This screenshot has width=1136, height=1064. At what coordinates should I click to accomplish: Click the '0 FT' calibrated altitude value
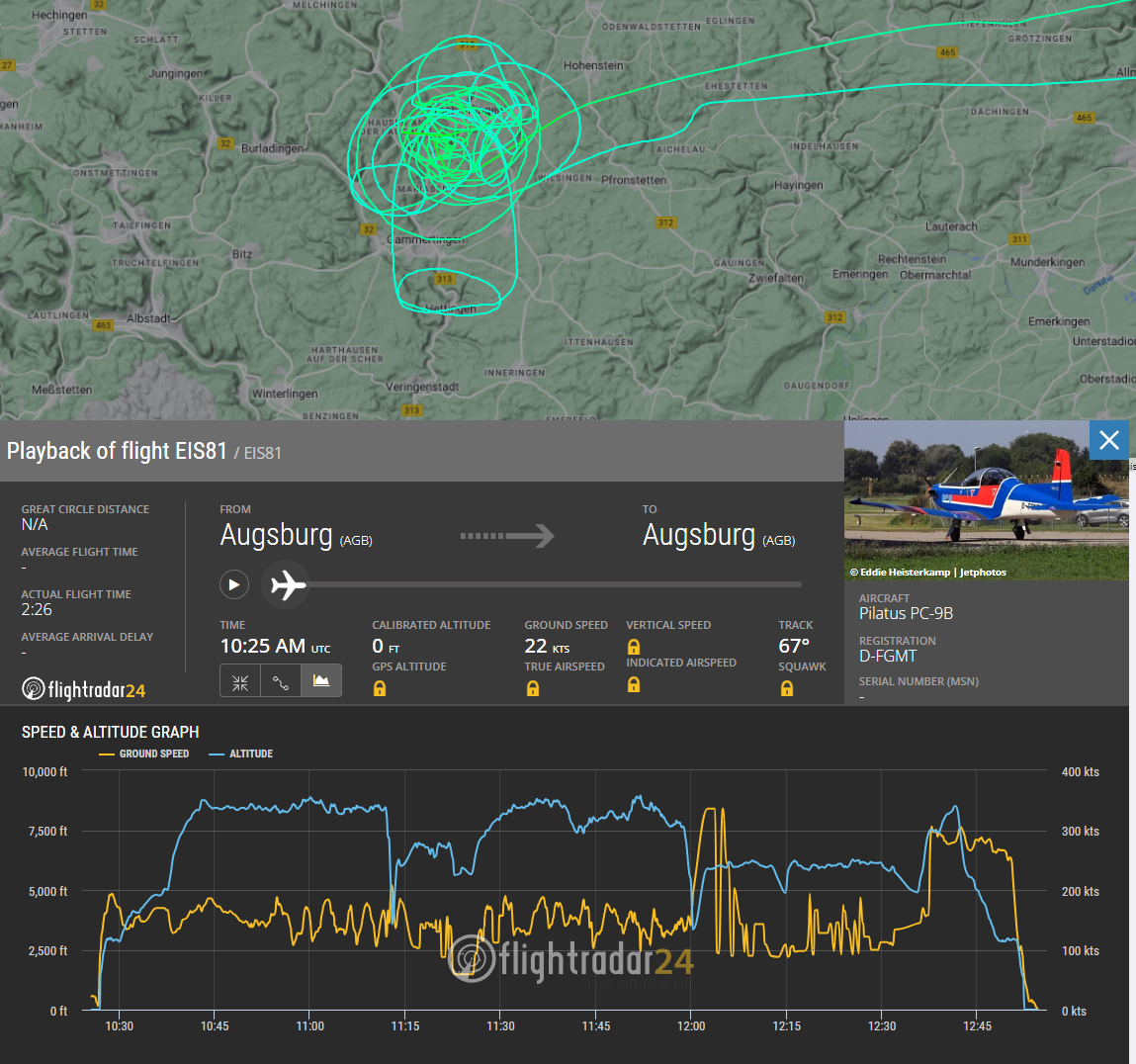[x=386, y=646]
